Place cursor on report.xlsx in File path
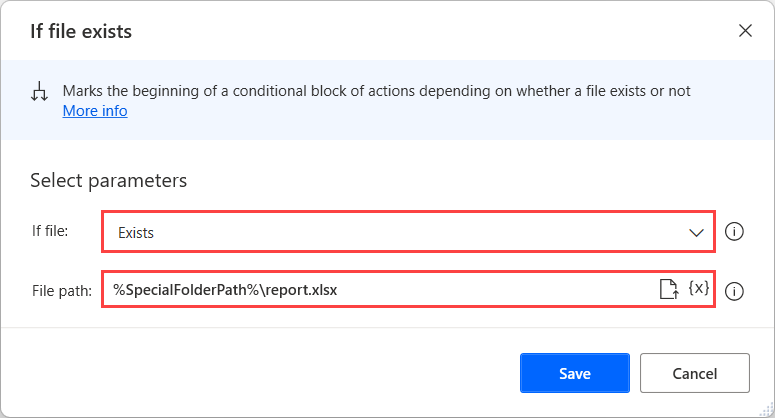Image resolution: width=775 pixels, height=418 pixels. [301, 290]
